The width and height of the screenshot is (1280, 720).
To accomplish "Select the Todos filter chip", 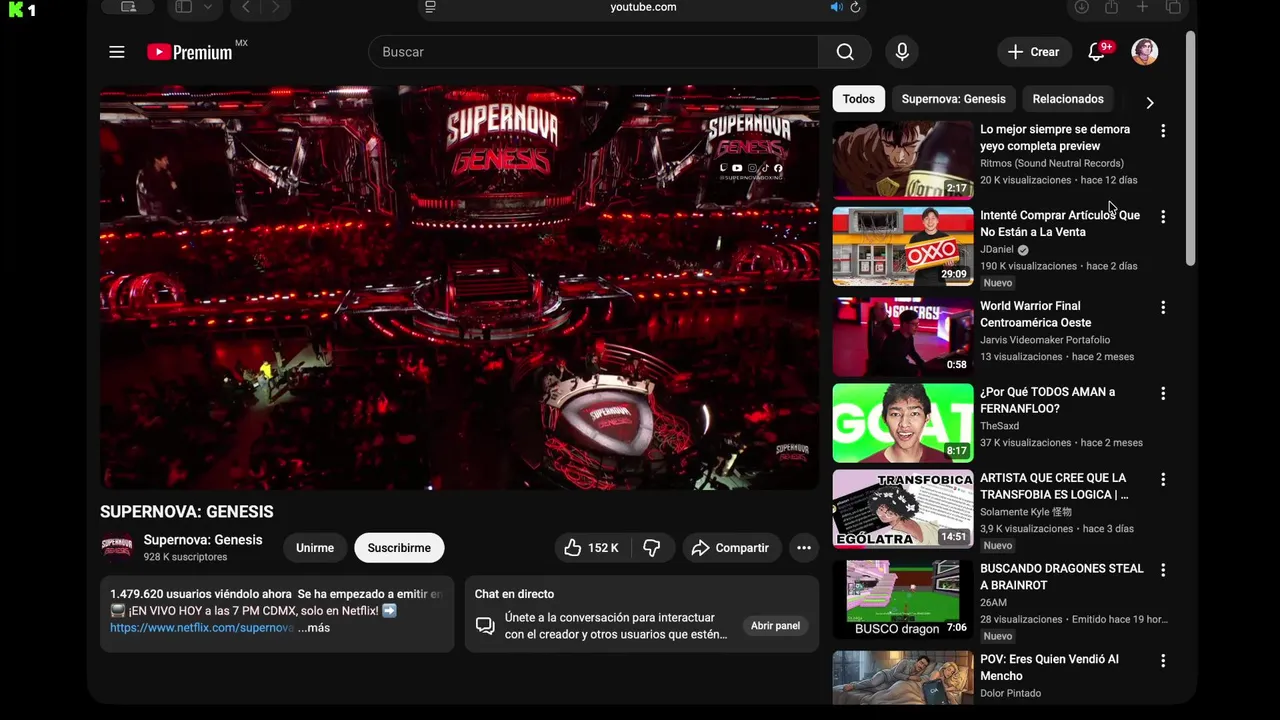I will 858,99.
